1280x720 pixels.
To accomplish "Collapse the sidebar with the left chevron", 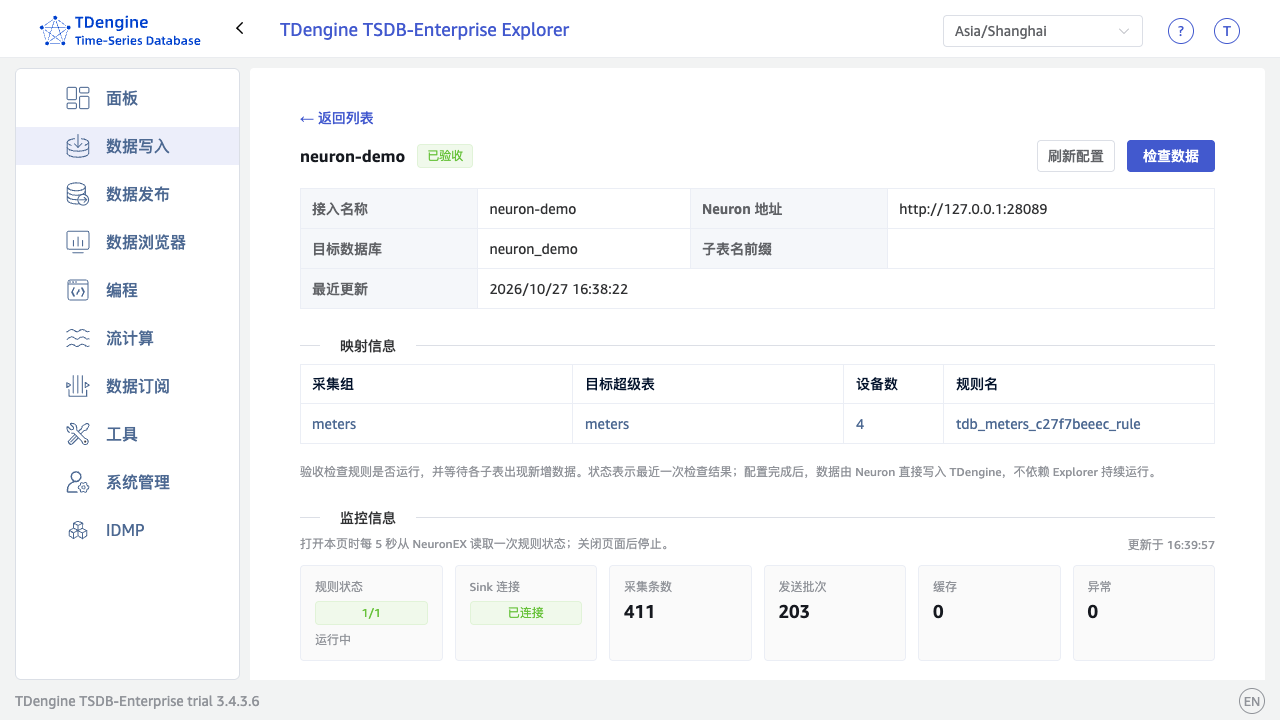I will [x=240, y=29].
